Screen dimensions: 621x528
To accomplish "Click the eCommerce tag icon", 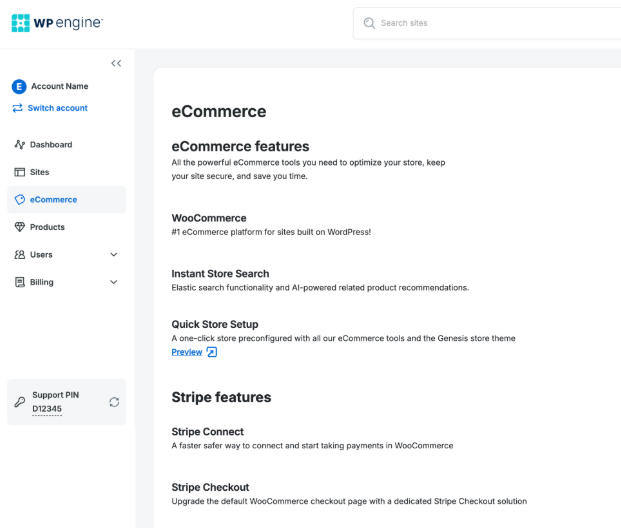I will click(x=19, y=199).
